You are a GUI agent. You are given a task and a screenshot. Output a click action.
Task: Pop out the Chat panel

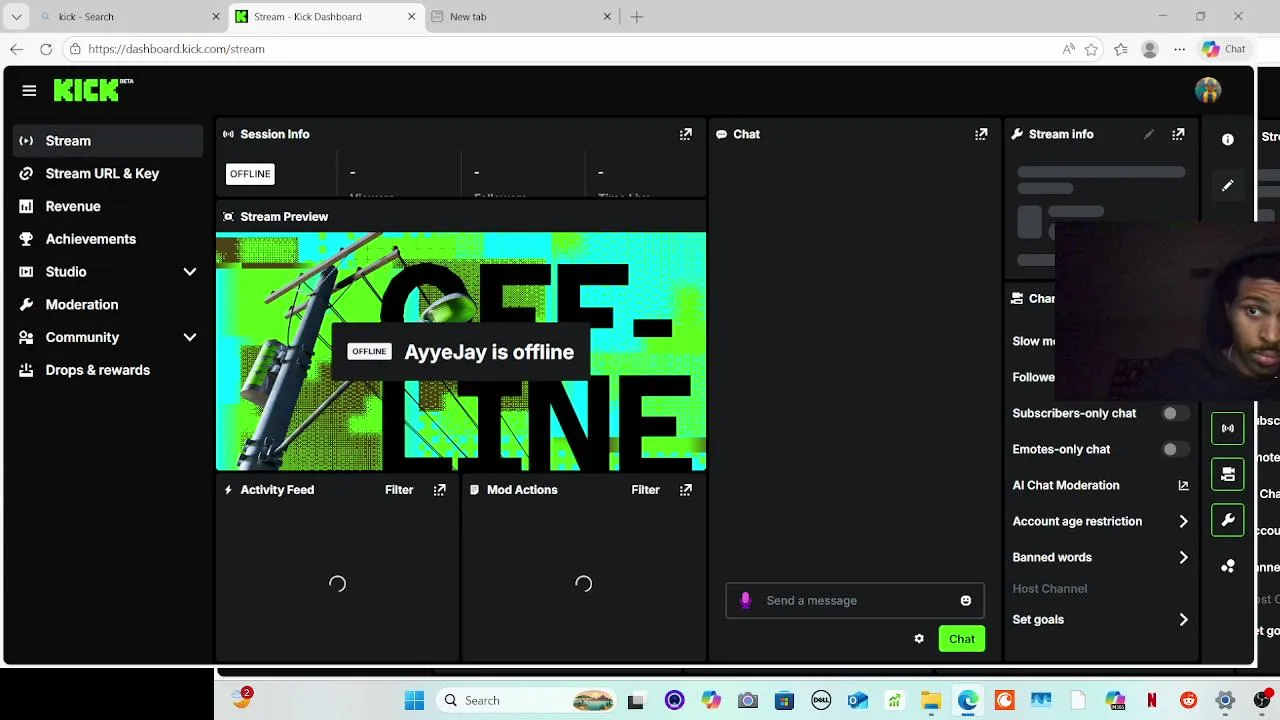point(981,134)
